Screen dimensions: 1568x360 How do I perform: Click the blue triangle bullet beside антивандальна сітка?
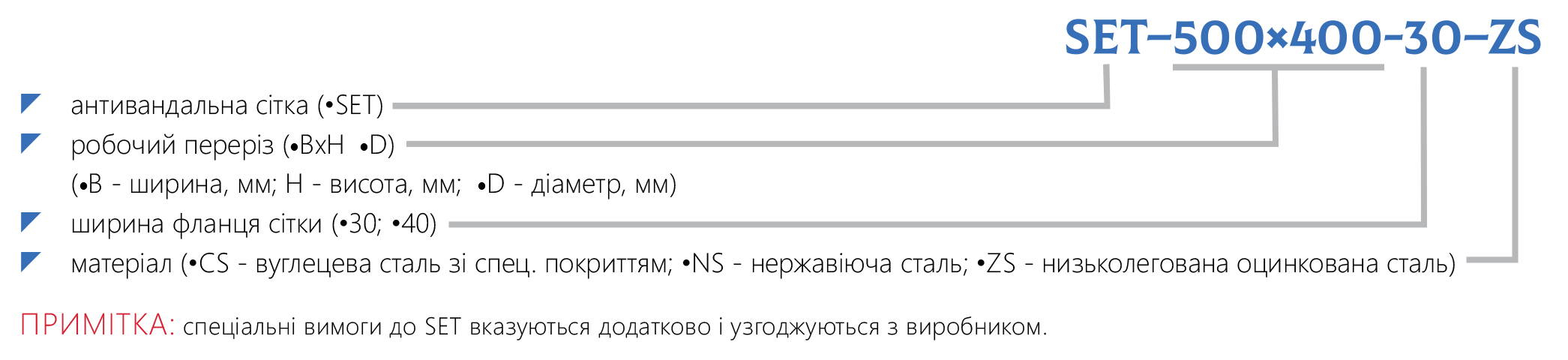[30, 103]
